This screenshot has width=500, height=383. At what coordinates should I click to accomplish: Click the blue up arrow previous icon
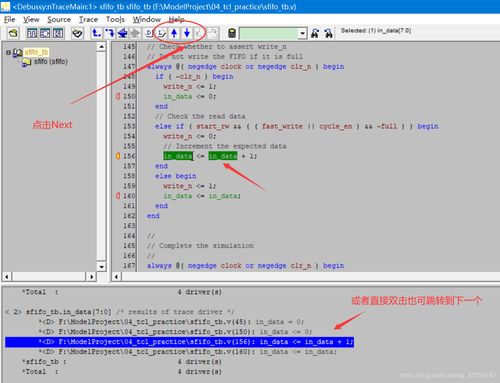pyautogui.click(x=174, y=33)
